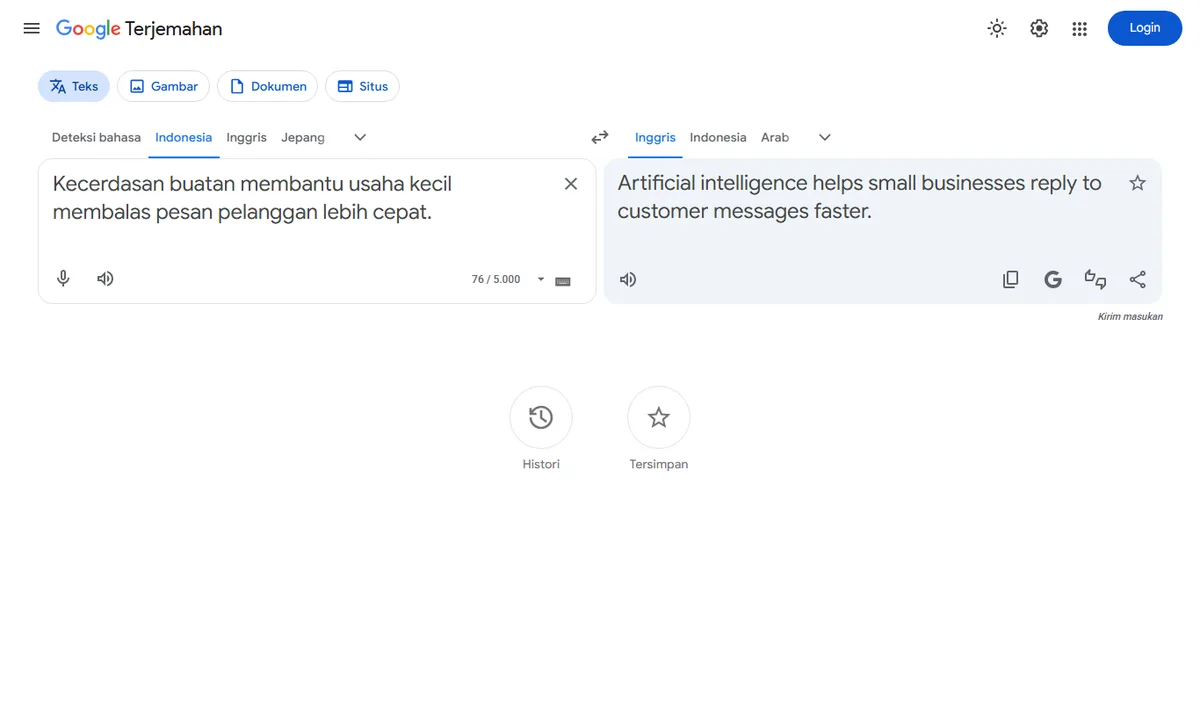Open the main hamburger menu
This screenshot has width=1200, height=703.
(x=32, y=28)
